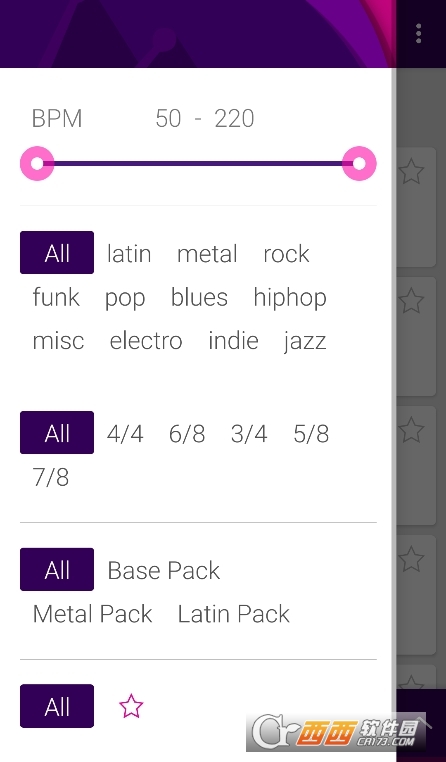Open the three-dot overflow menu
Image resolution: width=446 pixels, height=762 pixels.
click(x=418, y=34)
